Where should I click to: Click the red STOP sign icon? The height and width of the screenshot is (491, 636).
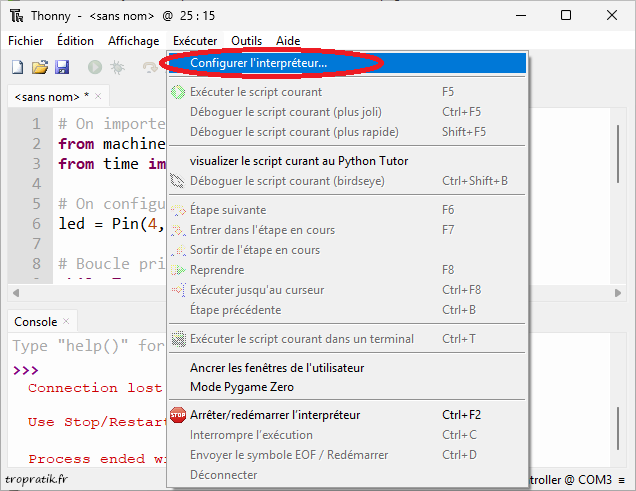click(178, 415)
